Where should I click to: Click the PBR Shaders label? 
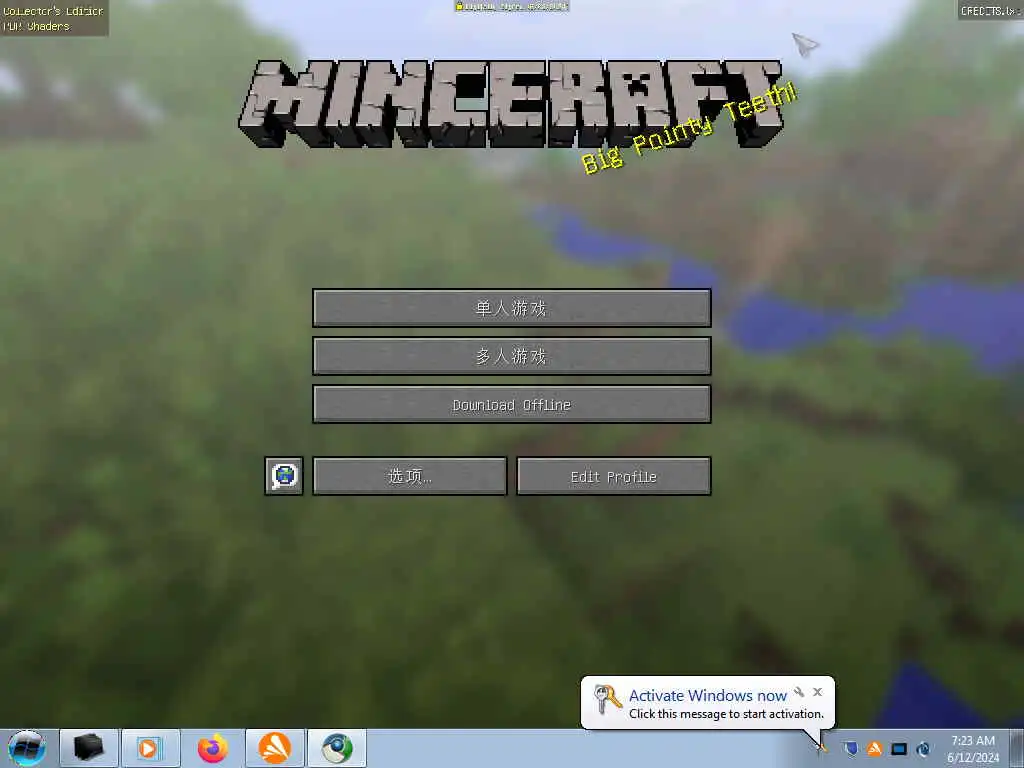[x=37, y=26]
